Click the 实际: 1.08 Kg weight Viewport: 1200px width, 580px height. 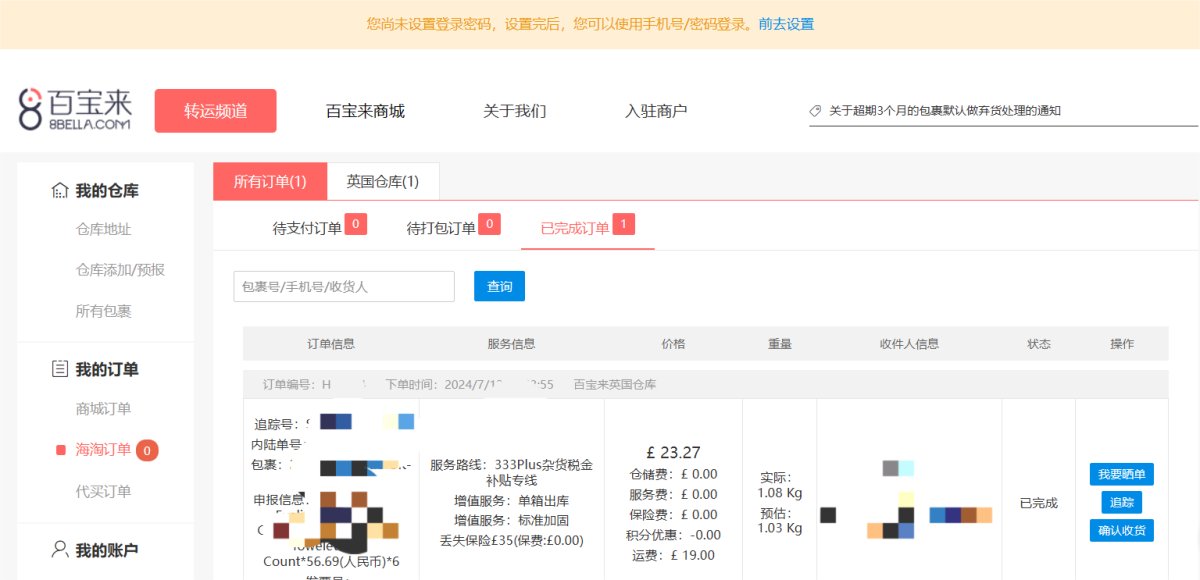(780, 486)
